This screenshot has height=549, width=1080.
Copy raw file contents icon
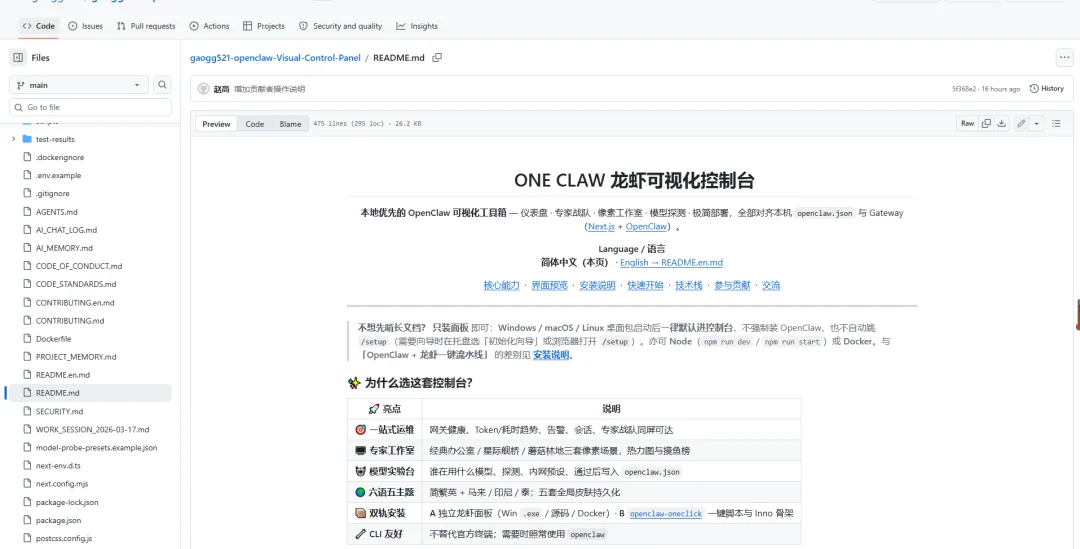pos(986,123)
